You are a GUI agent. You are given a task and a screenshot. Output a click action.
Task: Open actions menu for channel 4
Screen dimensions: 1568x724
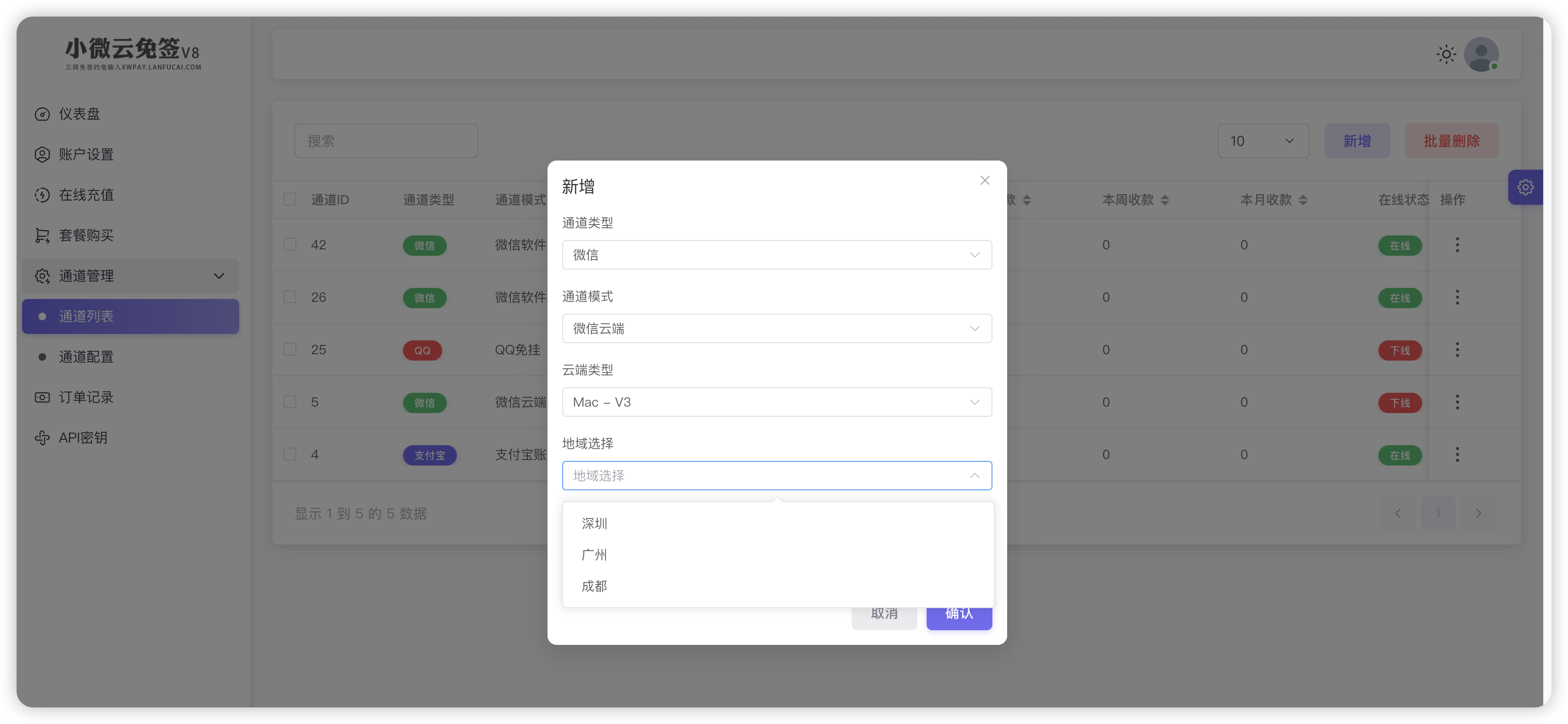1457,454
